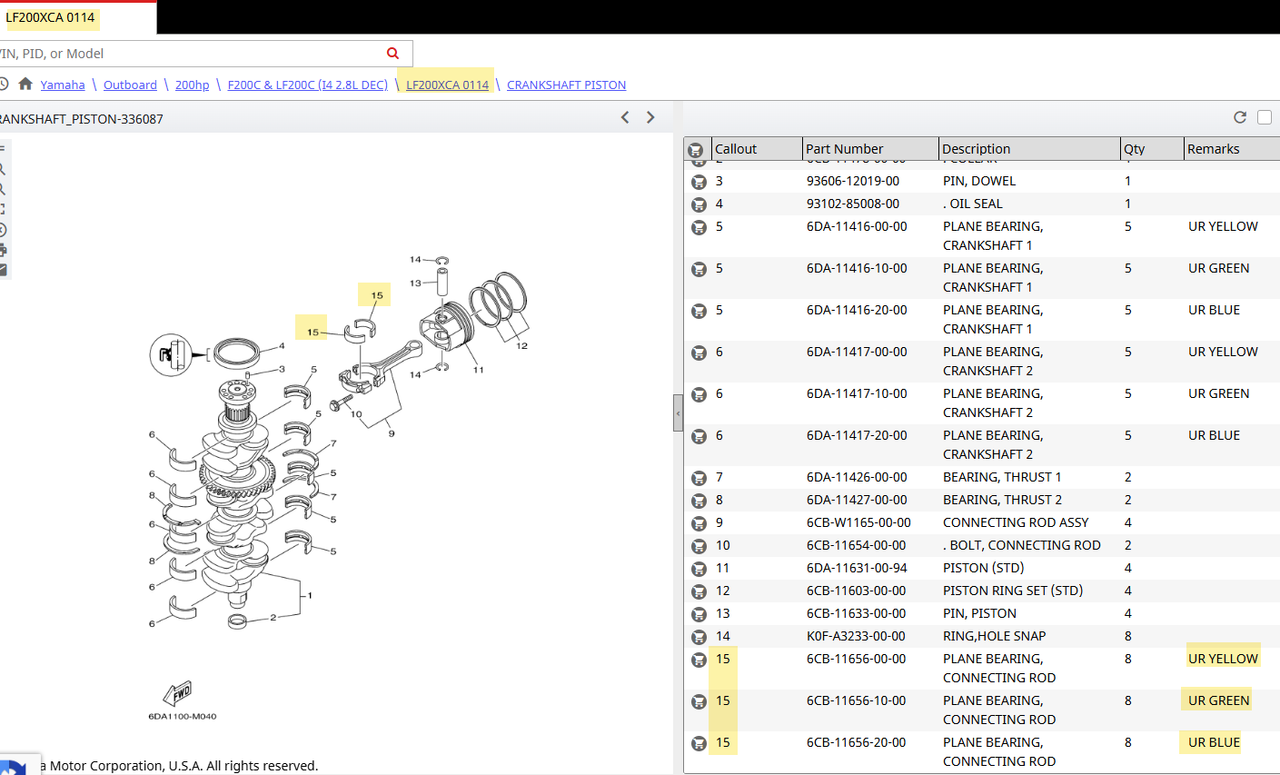The width and height of the screenshot is (1280, 775).
Task: Select part number 6CB-11603-00-00
Action: coord(856,590)
